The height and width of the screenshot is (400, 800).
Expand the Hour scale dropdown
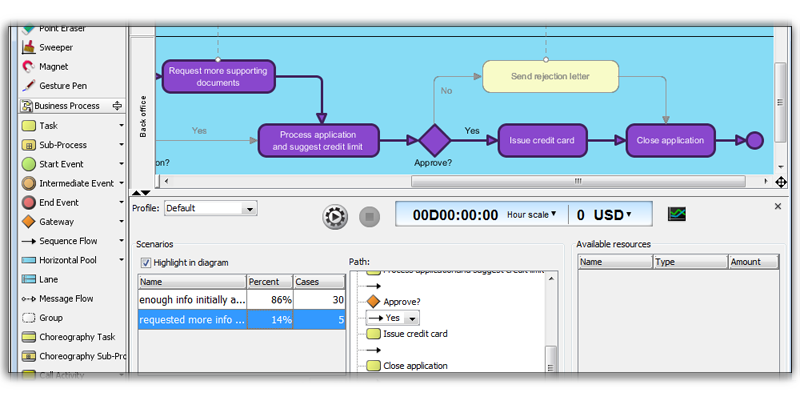(531, 215)
